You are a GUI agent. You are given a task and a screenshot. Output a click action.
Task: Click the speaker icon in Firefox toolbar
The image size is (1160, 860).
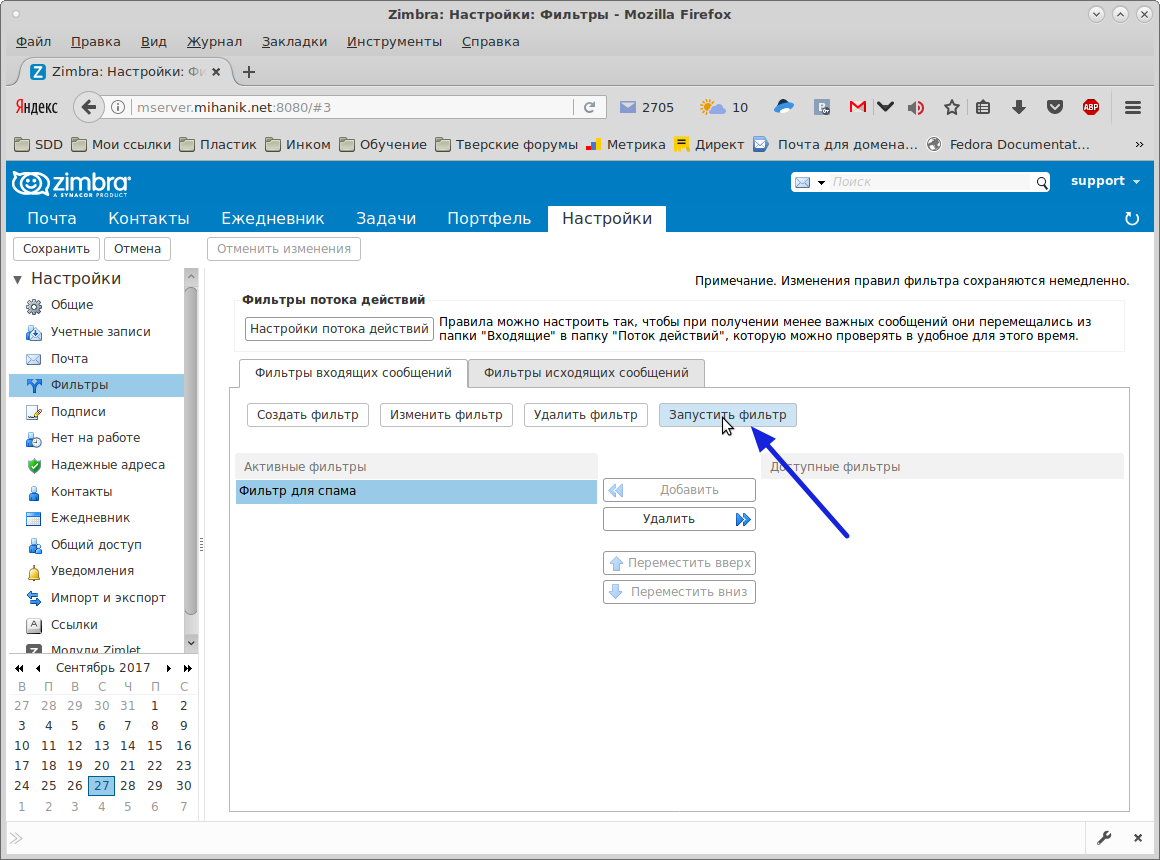click(915, 108)
